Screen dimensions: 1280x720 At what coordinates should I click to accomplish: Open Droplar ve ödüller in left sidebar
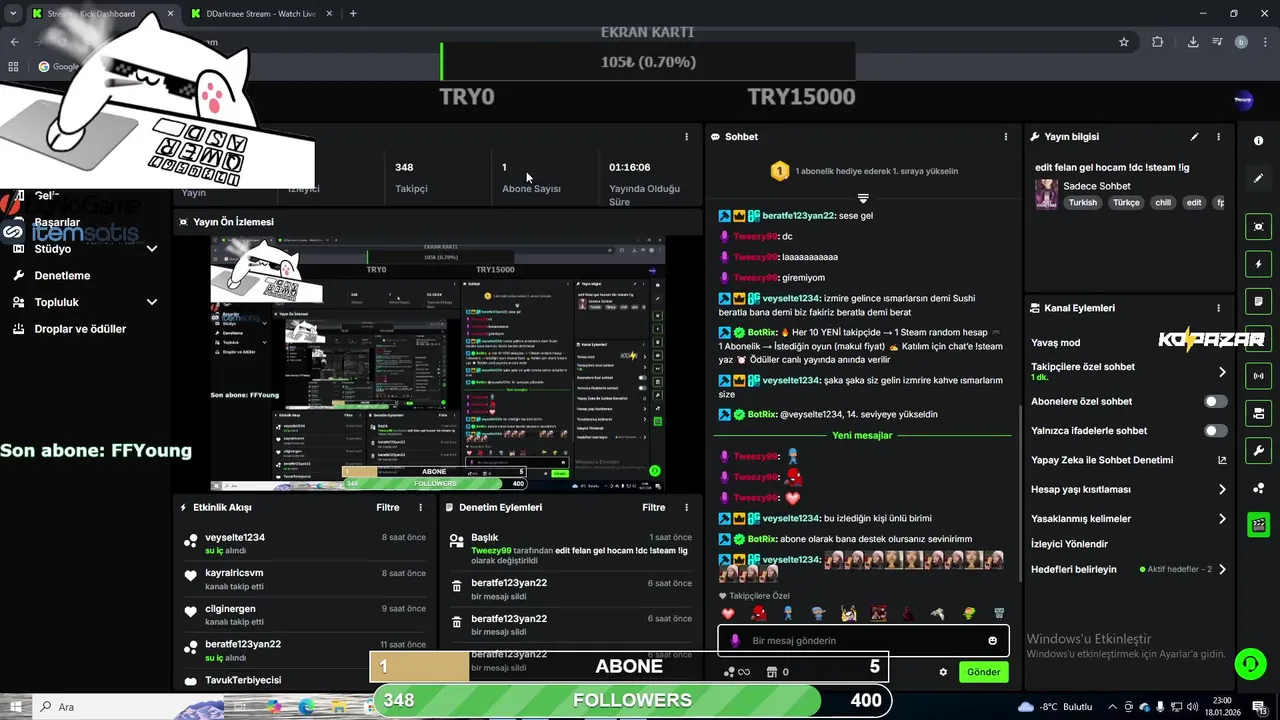click(x=80, y=329)
